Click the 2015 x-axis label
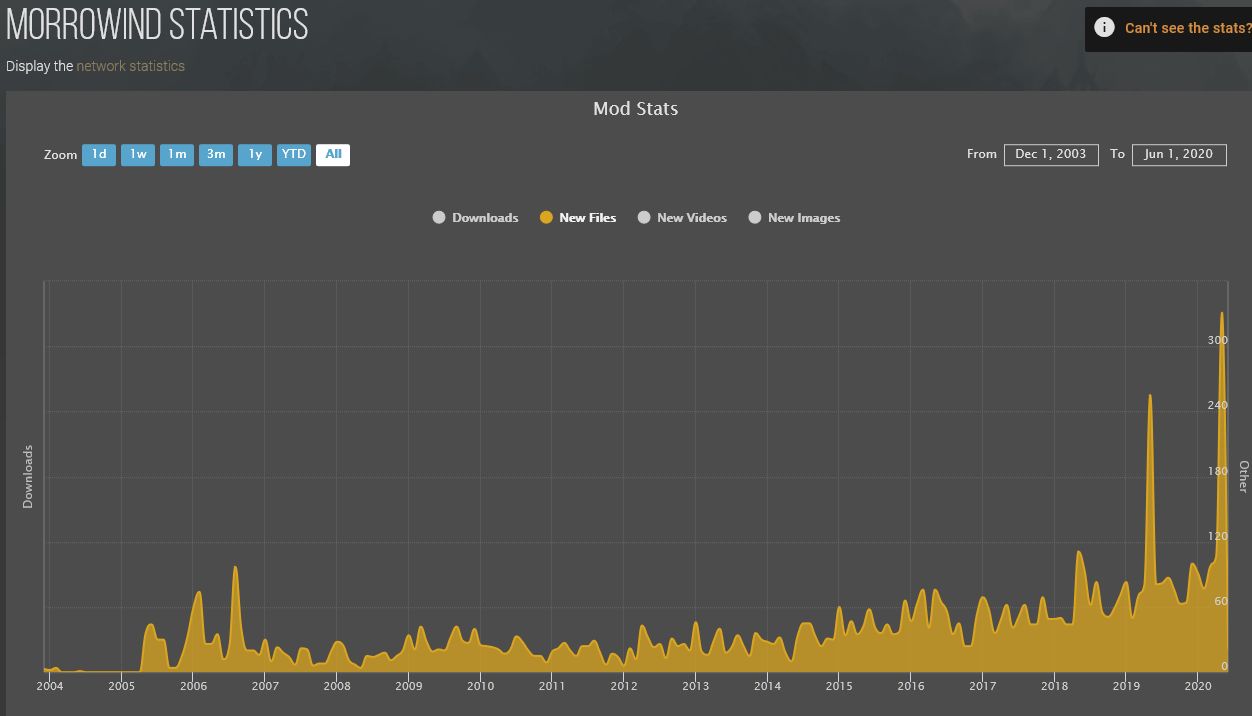The height and width of the screenshot is (716, 1252). 839,686
